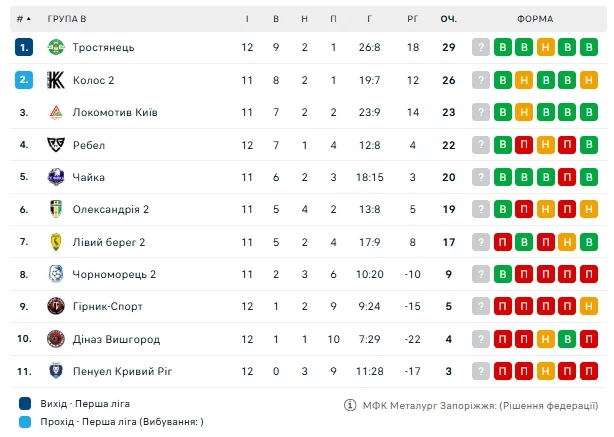Click the Ребел team crest
This screenshot has height=437, width=614.
56,145
